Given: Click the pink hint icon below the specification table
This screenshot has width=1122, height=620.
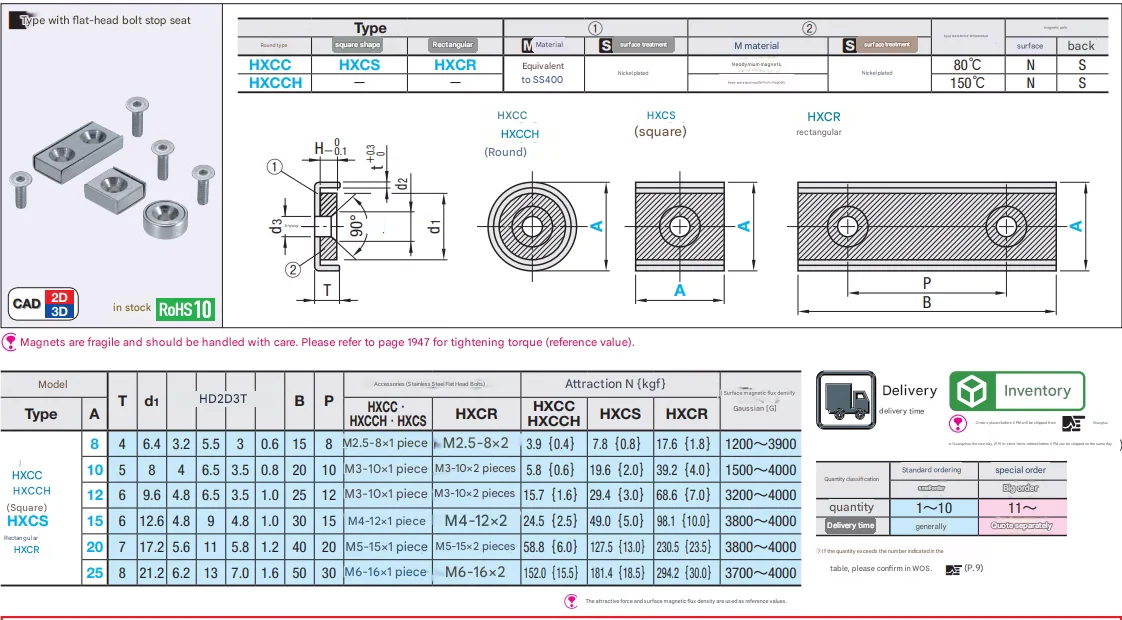Looking at the screenshot, I should click(570, 601).
